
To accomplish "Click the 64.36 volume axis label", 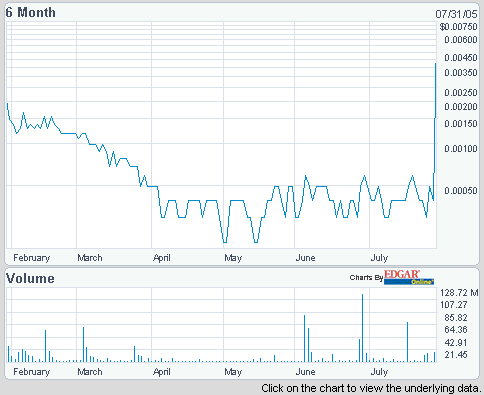I will point(456,330).
